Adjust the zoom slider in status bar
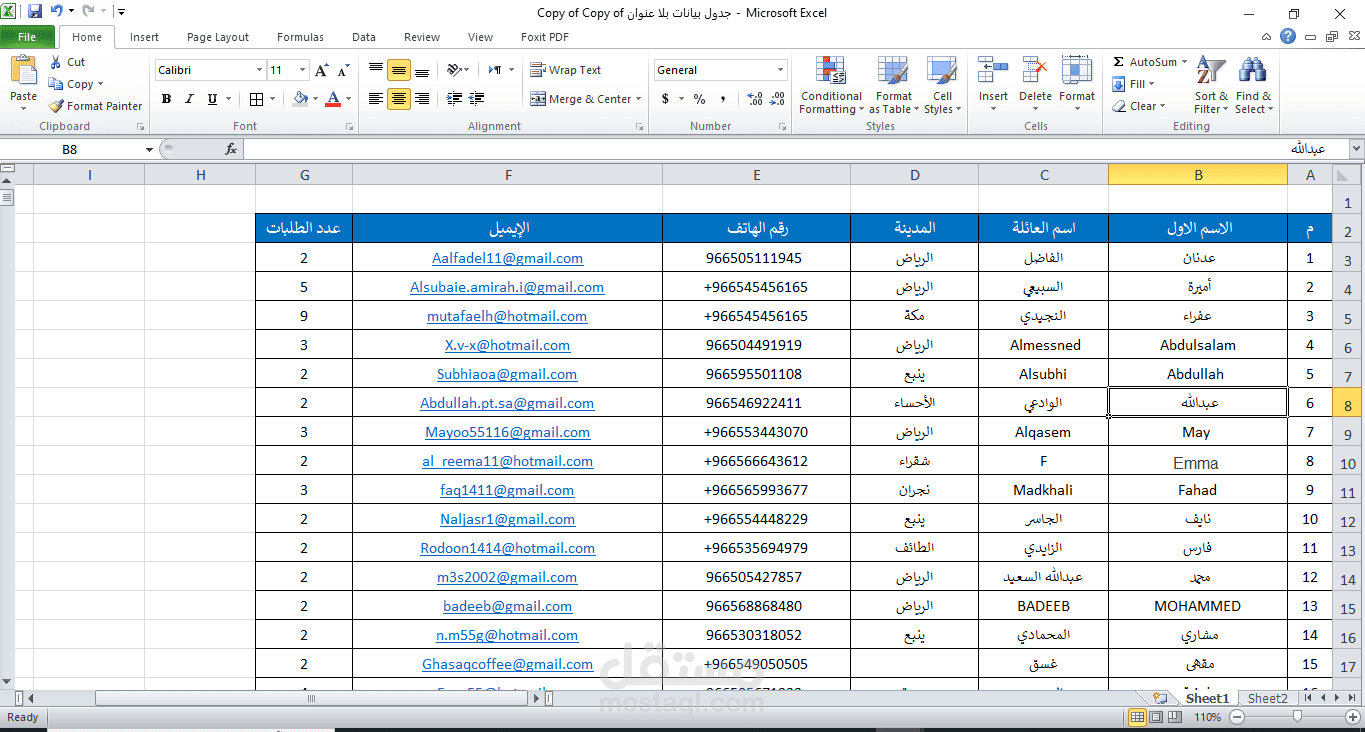 (x=1297, y=717)
